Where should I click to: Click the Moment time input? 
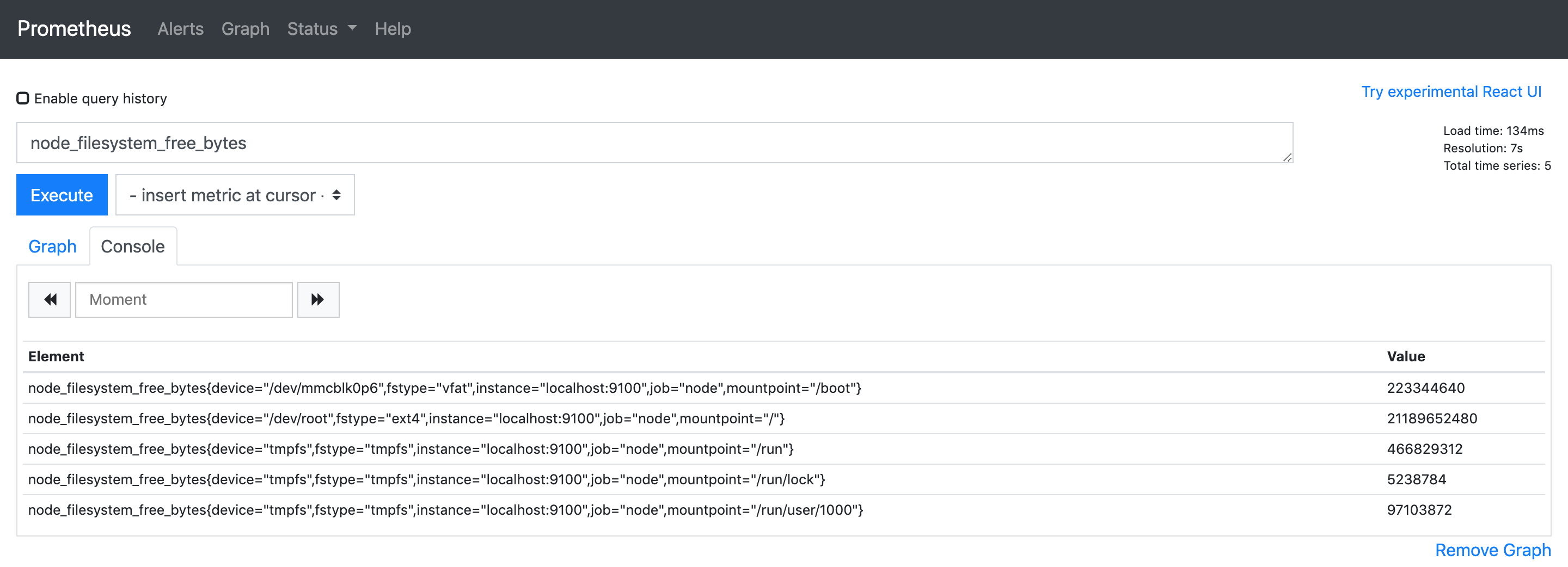pyautogui.click(x=184, y=299)
